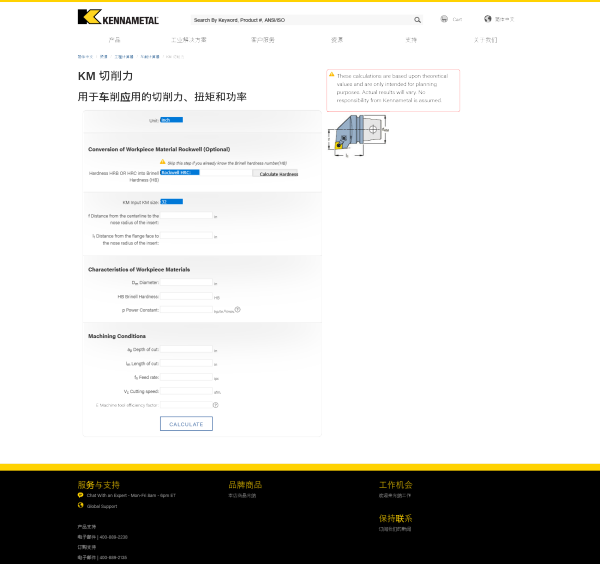Open the 关于我们 menu

[x=485, y=40]
